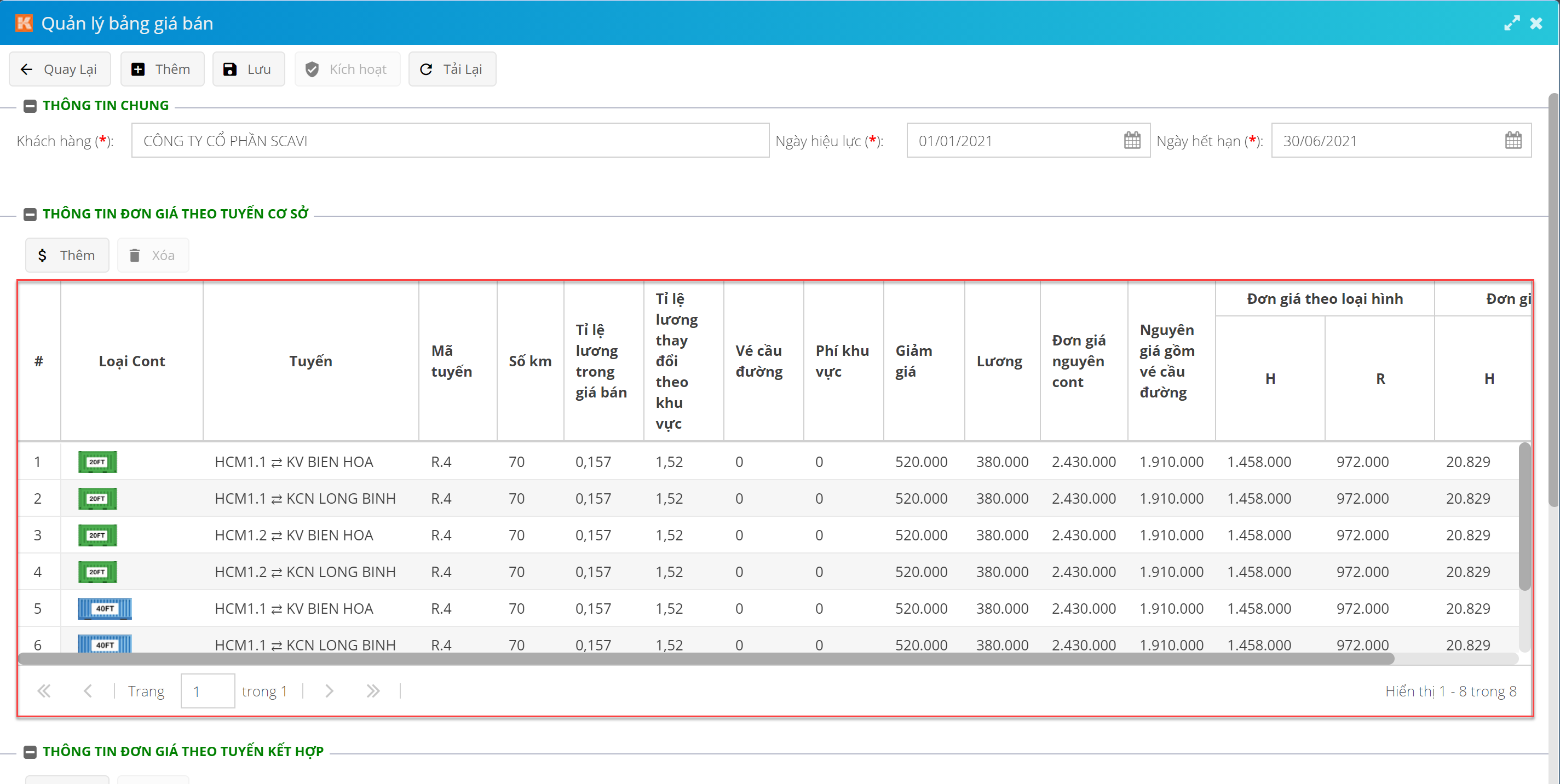Open the Ngày hiệu lực calendar picker

1131,141
